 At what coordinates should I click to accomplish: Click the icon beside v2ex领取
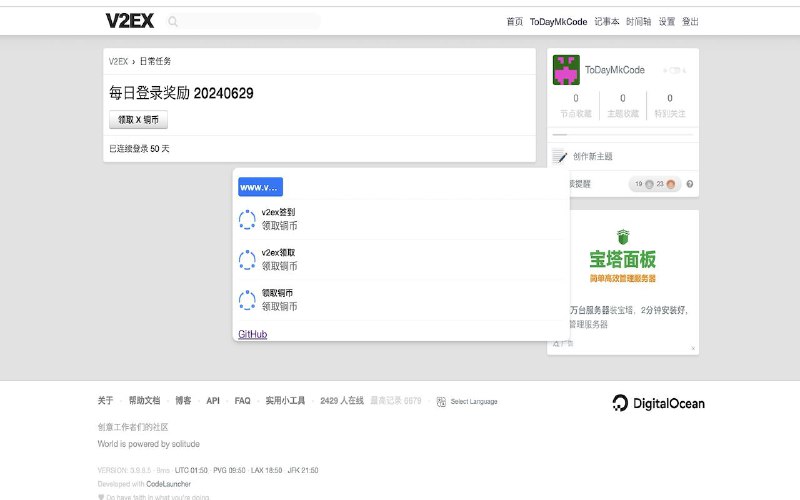pos(247,260)
